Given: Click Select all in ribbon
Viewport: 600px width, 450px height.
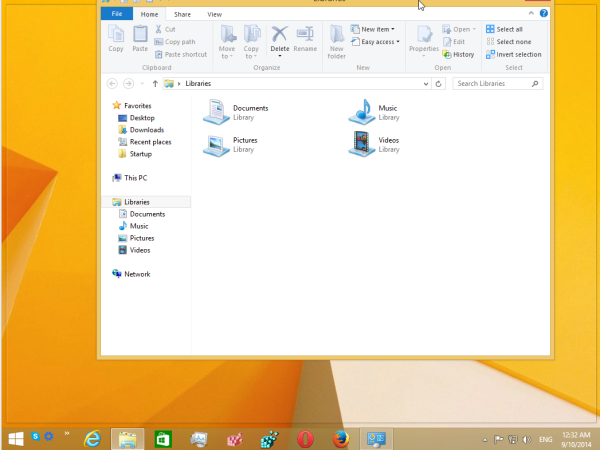Looking at the screenshot, I should point(504,29).
